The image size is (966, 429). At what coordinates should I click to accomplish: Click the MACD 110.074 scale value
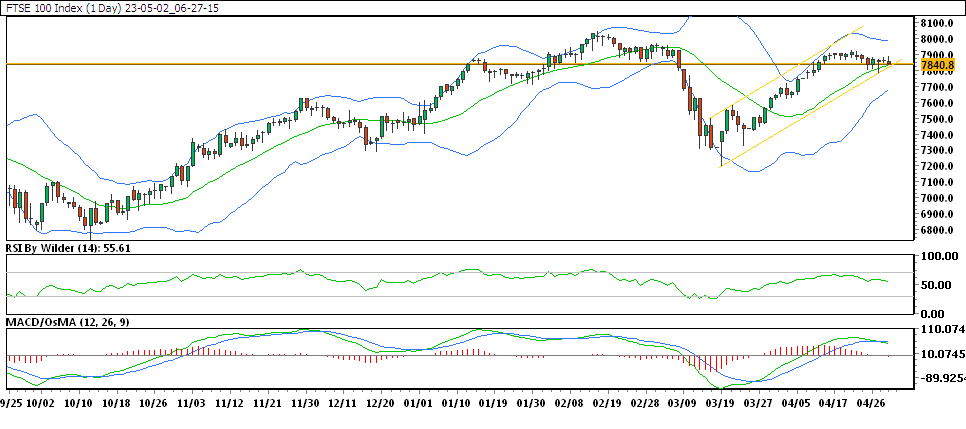[x=943, y=330]
